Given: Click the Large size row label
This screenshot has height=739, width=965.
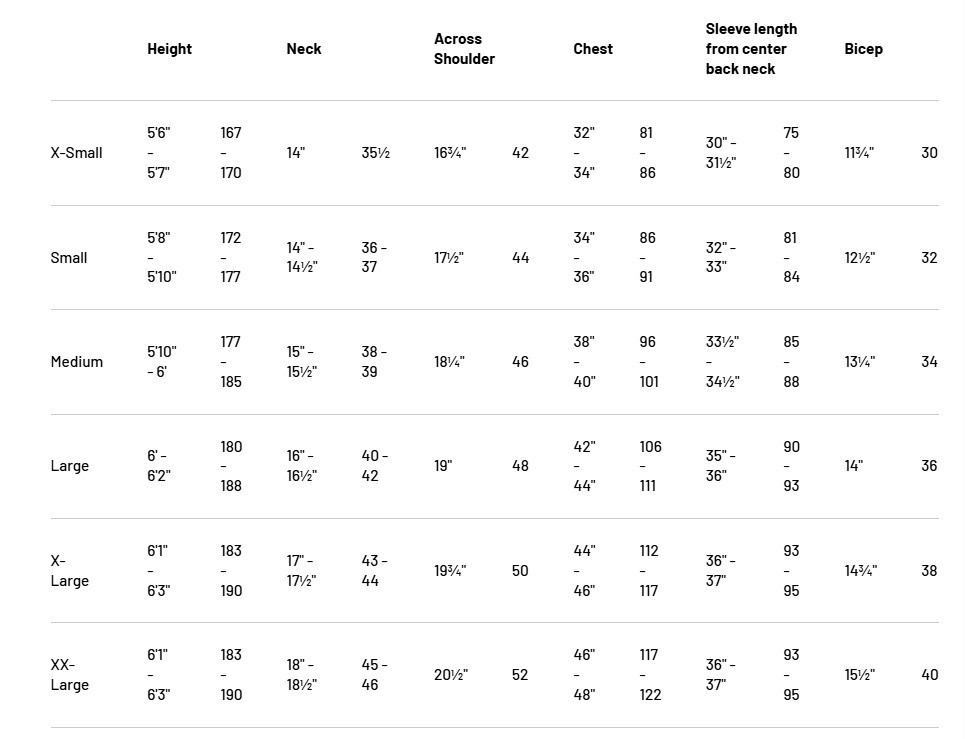Looking at the screenshot, I should [70, 466].
